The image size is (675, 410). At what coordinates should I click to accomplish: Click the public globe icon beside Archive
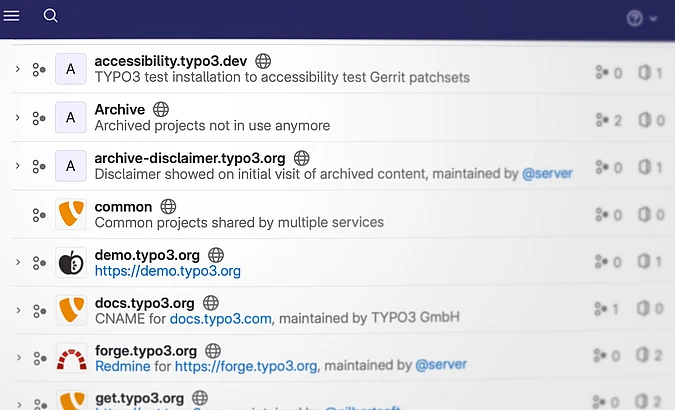[x=161, y=109]
